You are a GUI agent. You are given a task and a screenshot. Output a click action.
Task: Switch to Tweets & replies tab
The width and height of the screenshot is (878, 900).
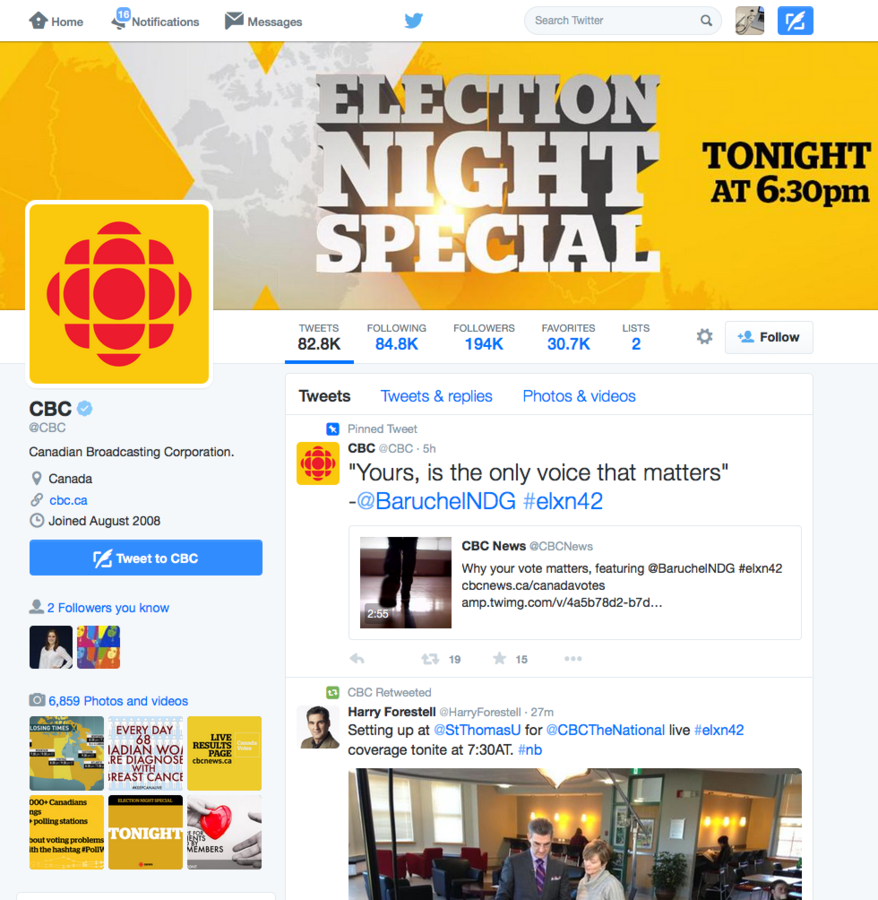click(x=436, y=396)
